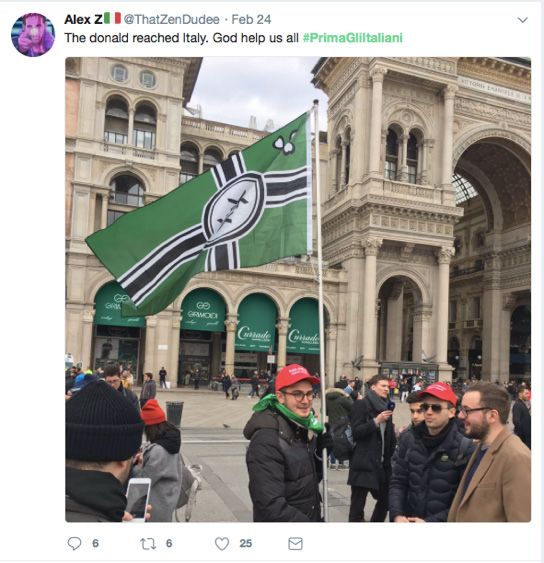Open the #PrimaGliItaliani hashtag
This screenshot has height=563, width=544.
pos(353,38)
